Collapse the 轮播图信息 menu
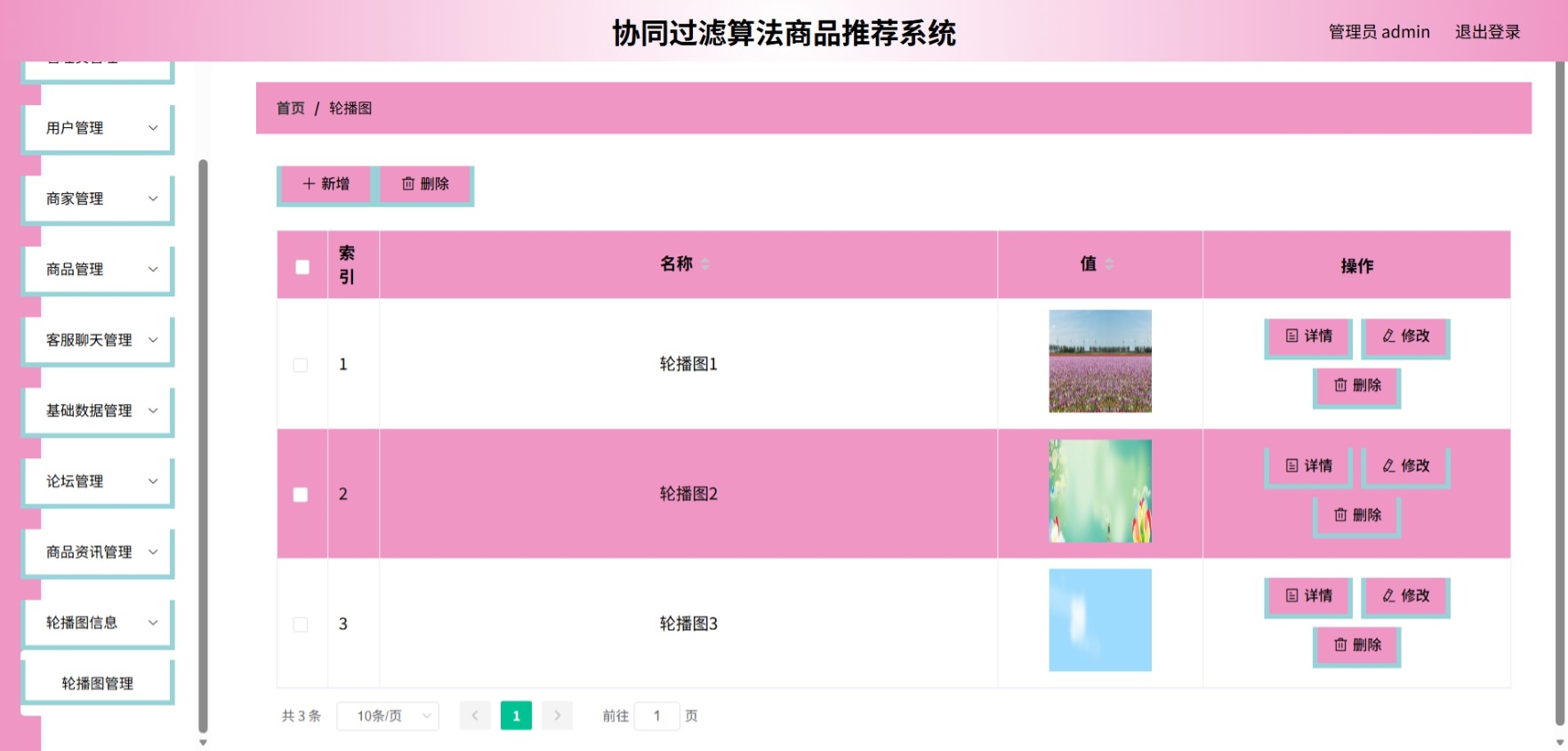This screenshot has height=751, width=1568. [98, 623]
